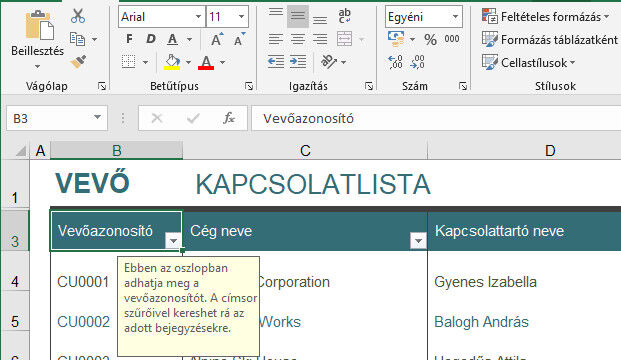Apply accounting currency format icon

(x=396, y=39)
